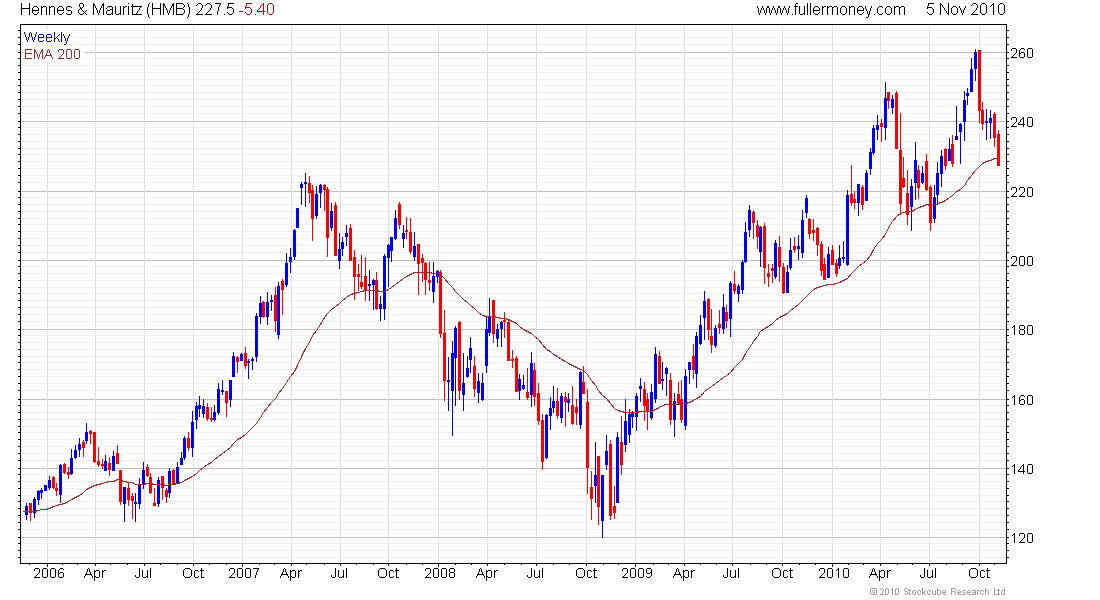
Task: Click the tall red candle at the 260 peak
Action: [x=979, y=78]
